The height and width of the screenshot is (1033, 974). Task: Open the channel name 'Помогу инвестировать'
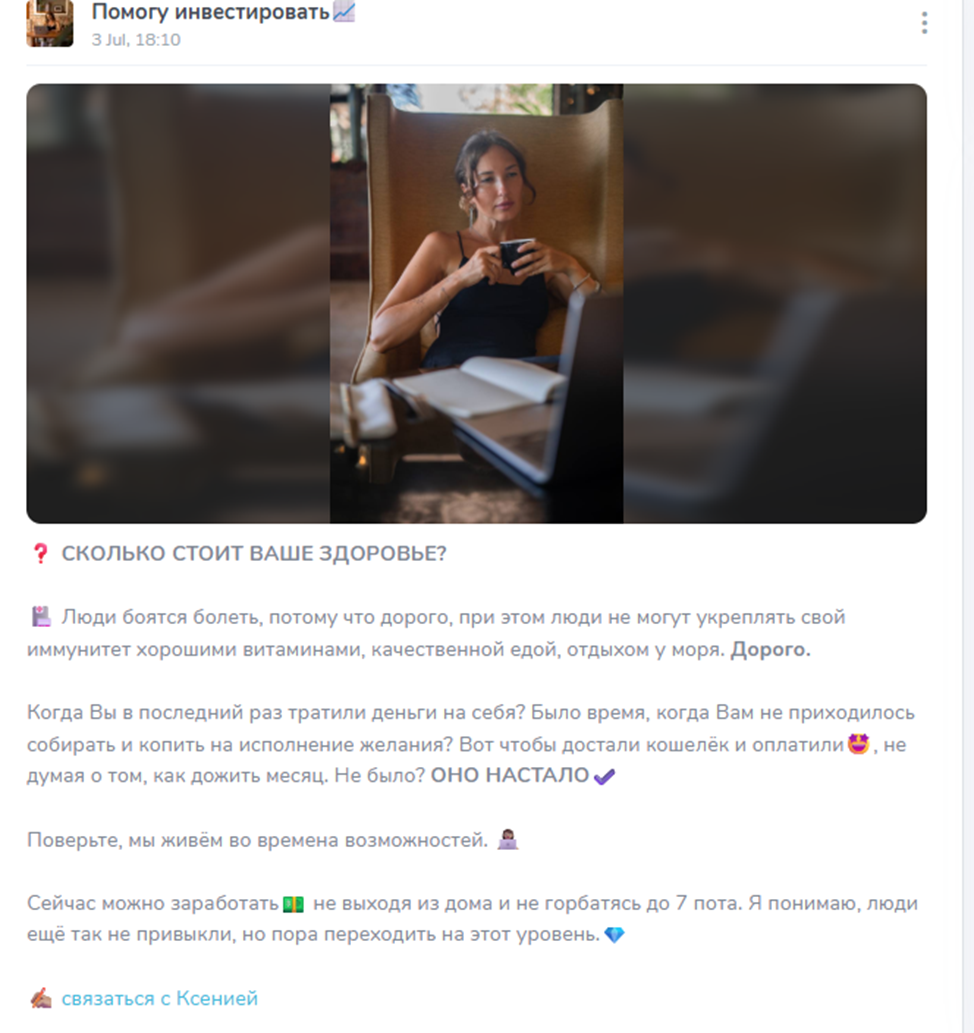point(210,12)
